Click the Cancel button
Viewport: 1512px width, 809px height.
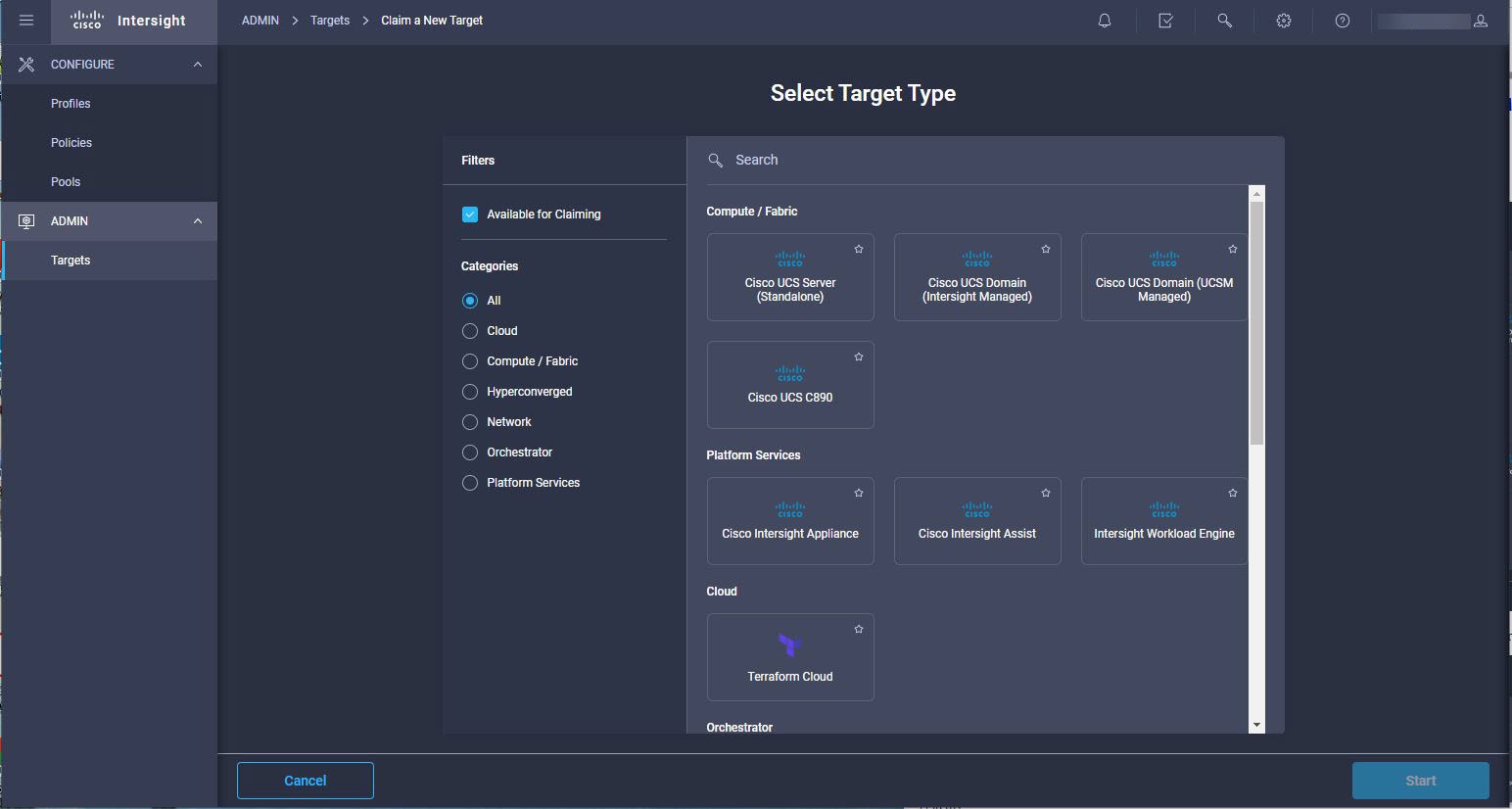306,781
